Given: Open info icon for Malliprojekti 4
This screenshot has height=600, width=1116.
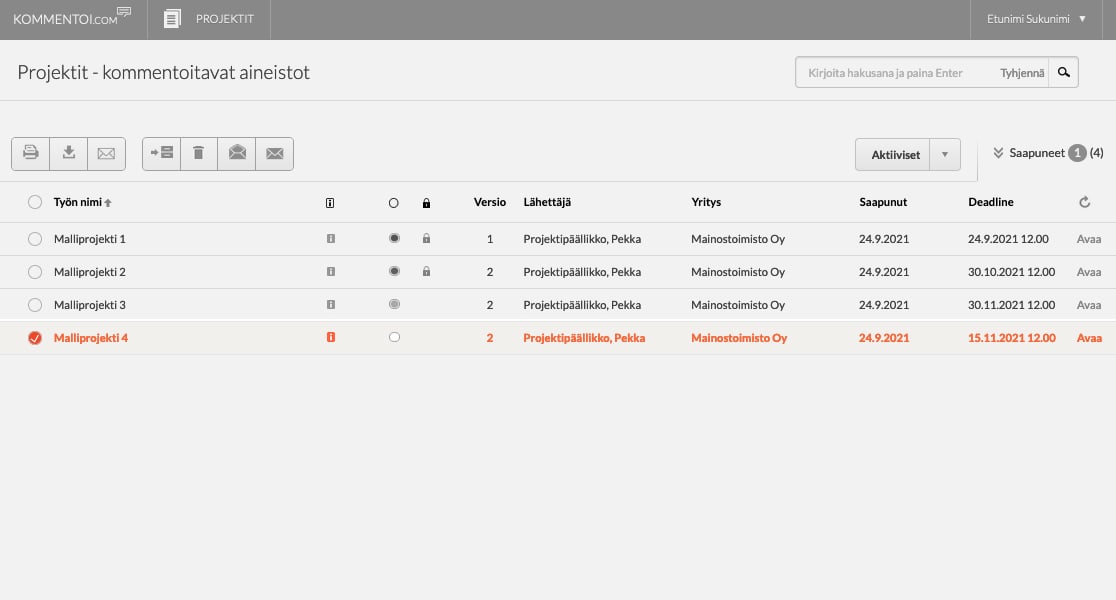Looking at the screenshot, I should click(331, 338).
